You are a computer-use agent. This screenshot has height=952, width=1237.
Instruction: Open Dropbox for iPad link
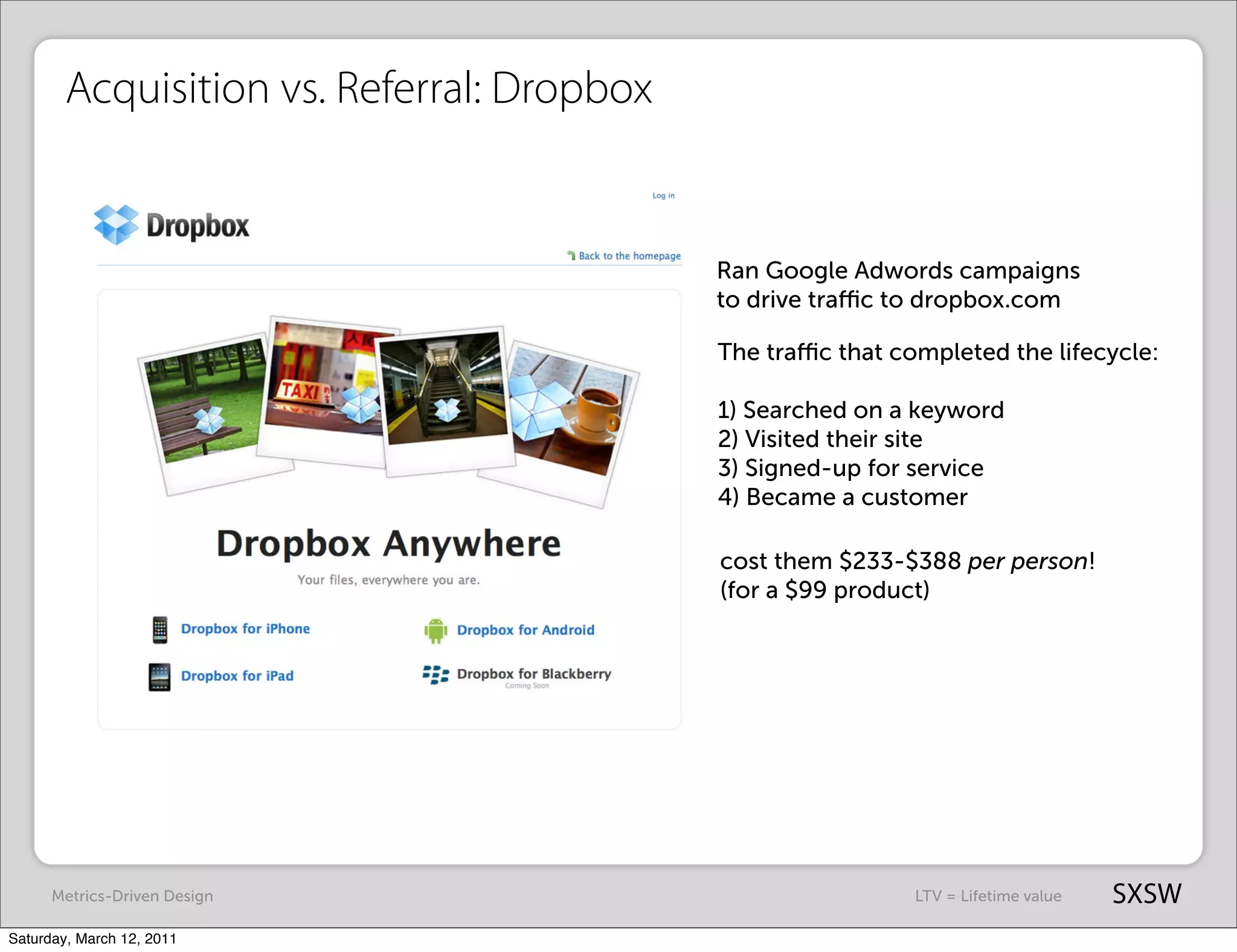point(237,676)
